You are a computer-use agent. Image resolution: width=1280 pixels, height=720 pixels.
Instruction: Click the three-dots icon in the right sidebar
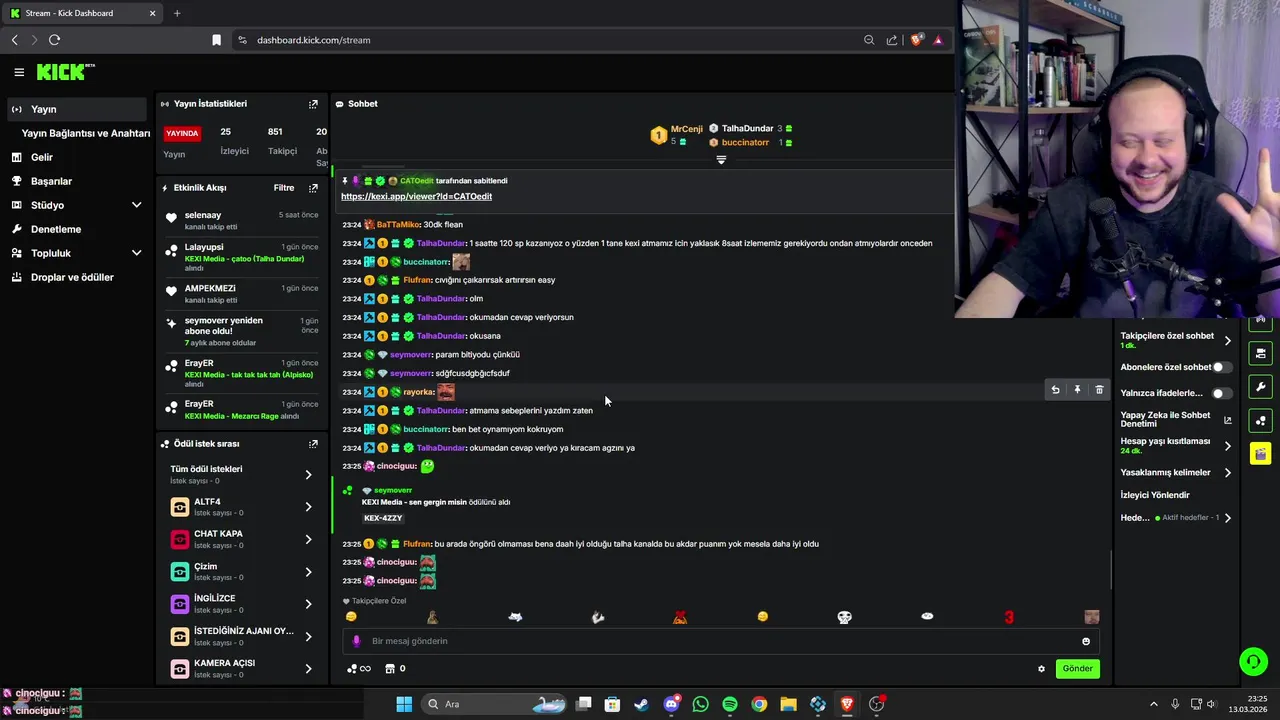1261,421
